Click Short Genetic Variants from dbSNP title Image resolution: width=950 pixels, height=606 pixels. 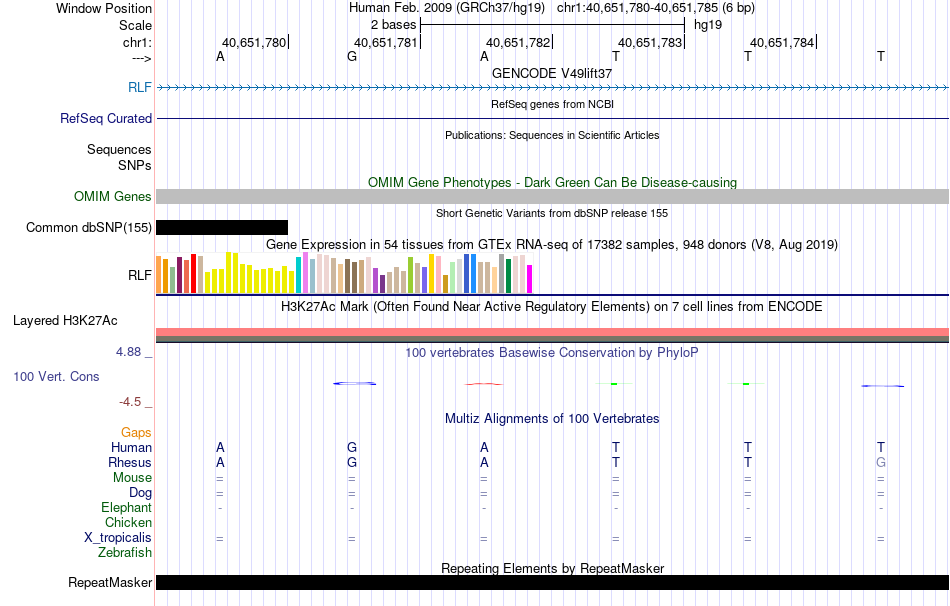coord(552,213)
